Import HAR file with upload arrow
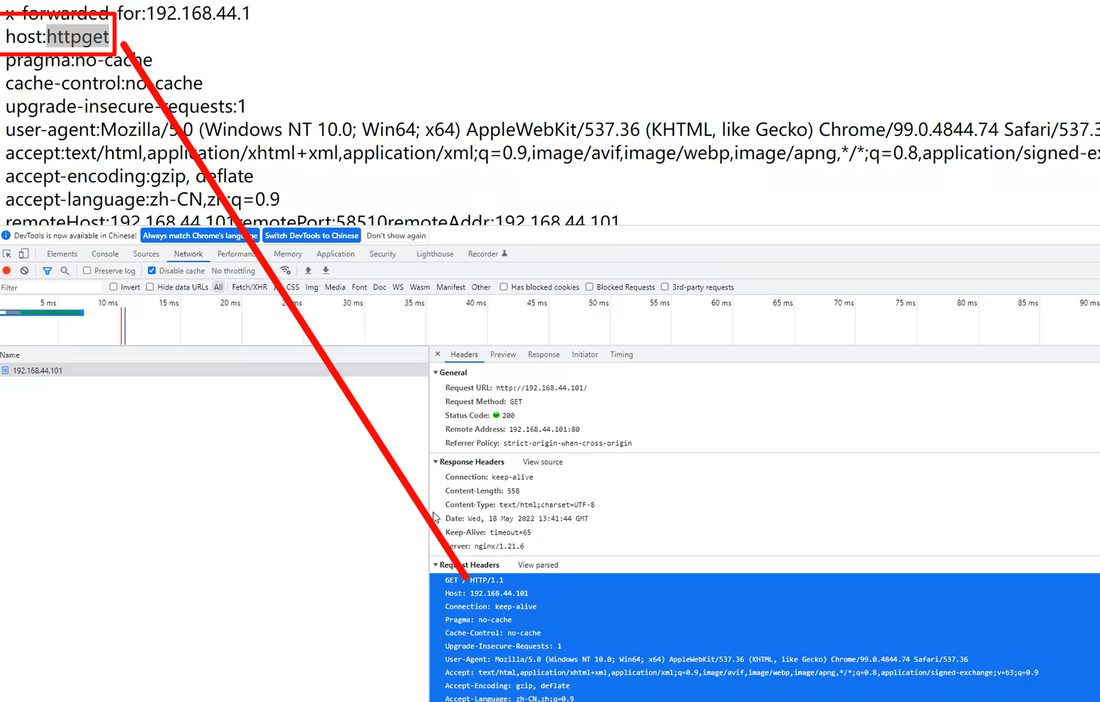 point(308,271)
